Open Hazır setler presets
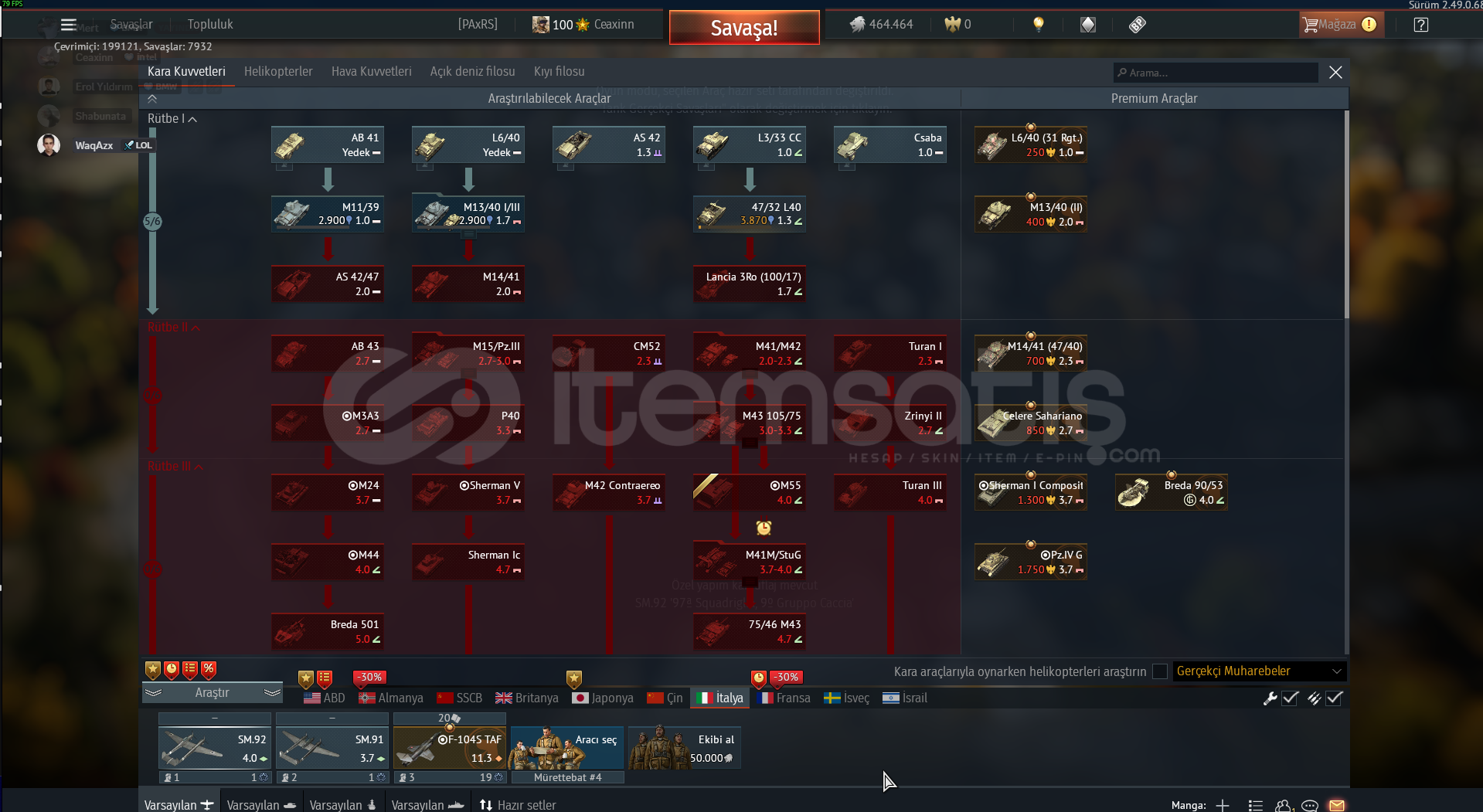The height and width of the screenshot is (812, 1483). 518,805
